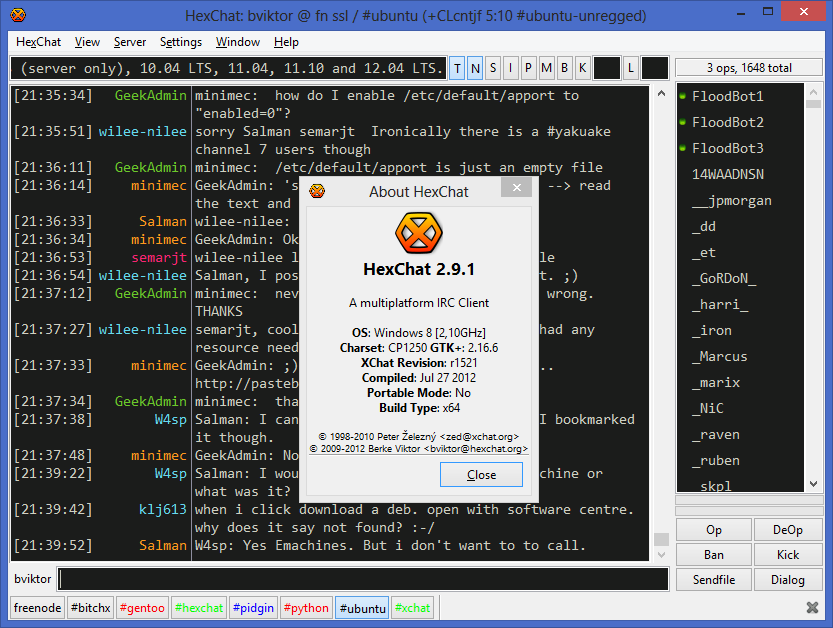The height and width of the screenshot is (628, 833).
Task: Toggle the K keyword mode button
Action: (x=582, y=68)
